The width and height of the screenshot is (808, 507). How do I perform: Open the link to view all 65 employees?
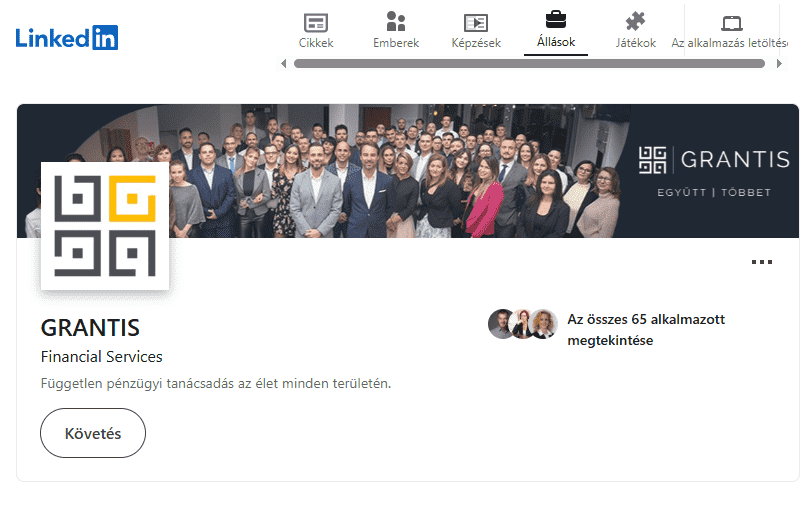(x=645, y=330)
